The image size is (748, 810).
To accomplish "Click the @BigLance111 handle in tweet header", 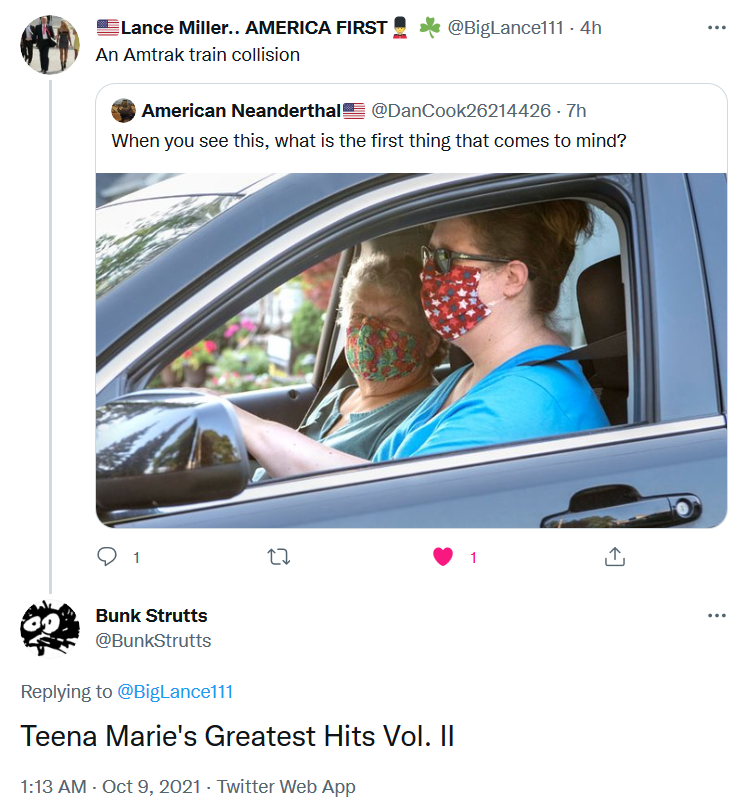I will [x=505, y=28].
